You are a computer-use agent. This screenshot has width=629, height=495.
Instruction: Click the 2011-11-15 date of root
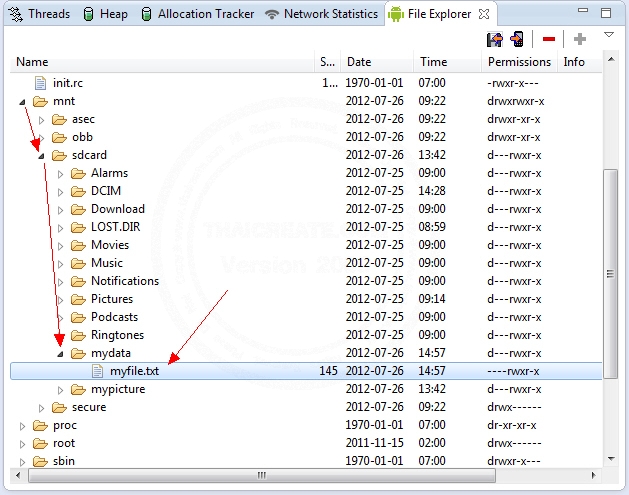pos(375,443)
